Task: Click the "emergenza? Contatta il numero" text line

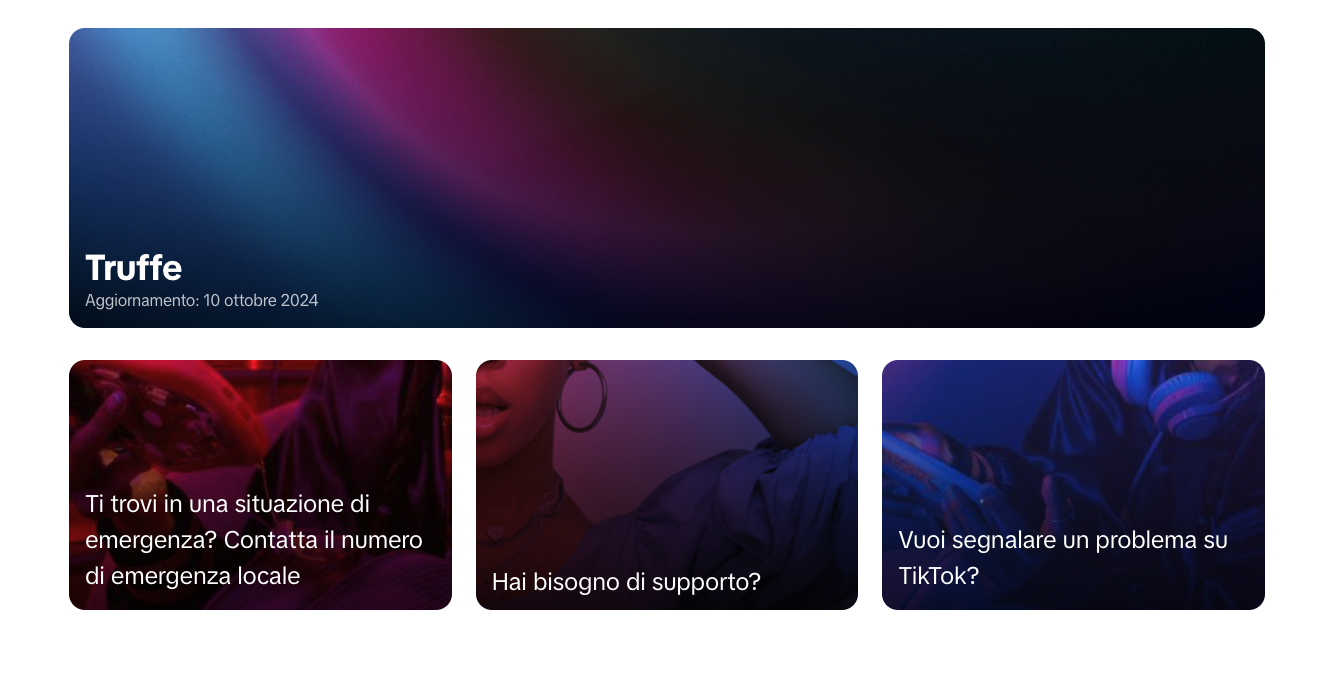Action: click(254, 540)
